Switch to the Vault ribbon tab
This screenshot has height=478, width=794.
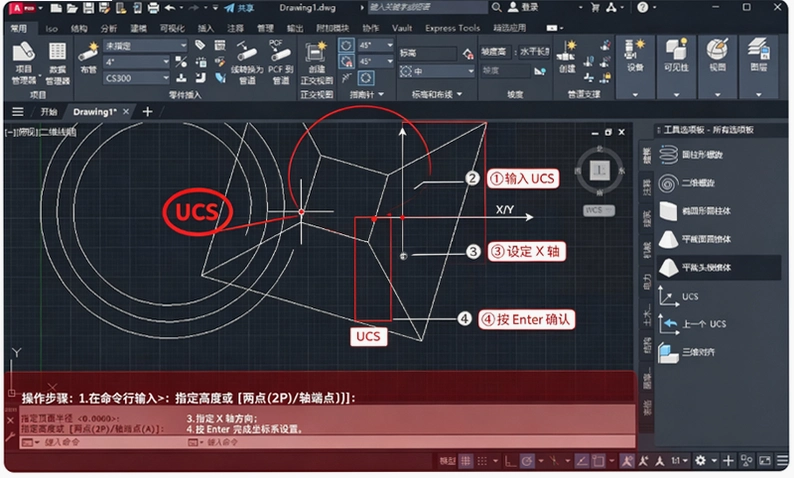point(402,28)
